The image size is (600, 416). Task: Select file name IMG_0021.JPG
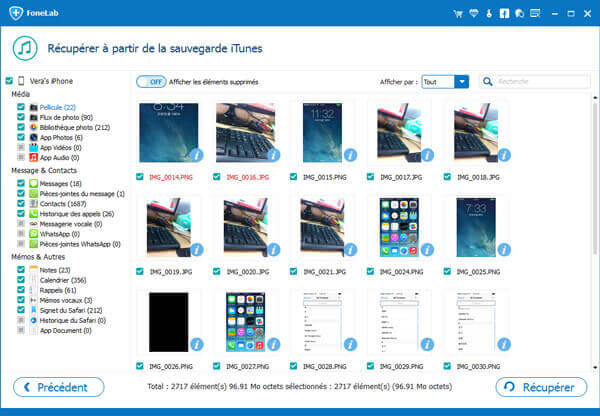click(324, 272)
